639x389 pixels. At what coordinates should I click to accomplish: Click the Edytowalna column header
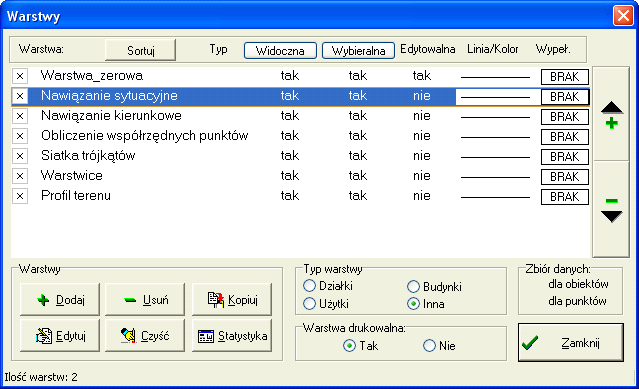pyautogui.click(x=427, y=49)
